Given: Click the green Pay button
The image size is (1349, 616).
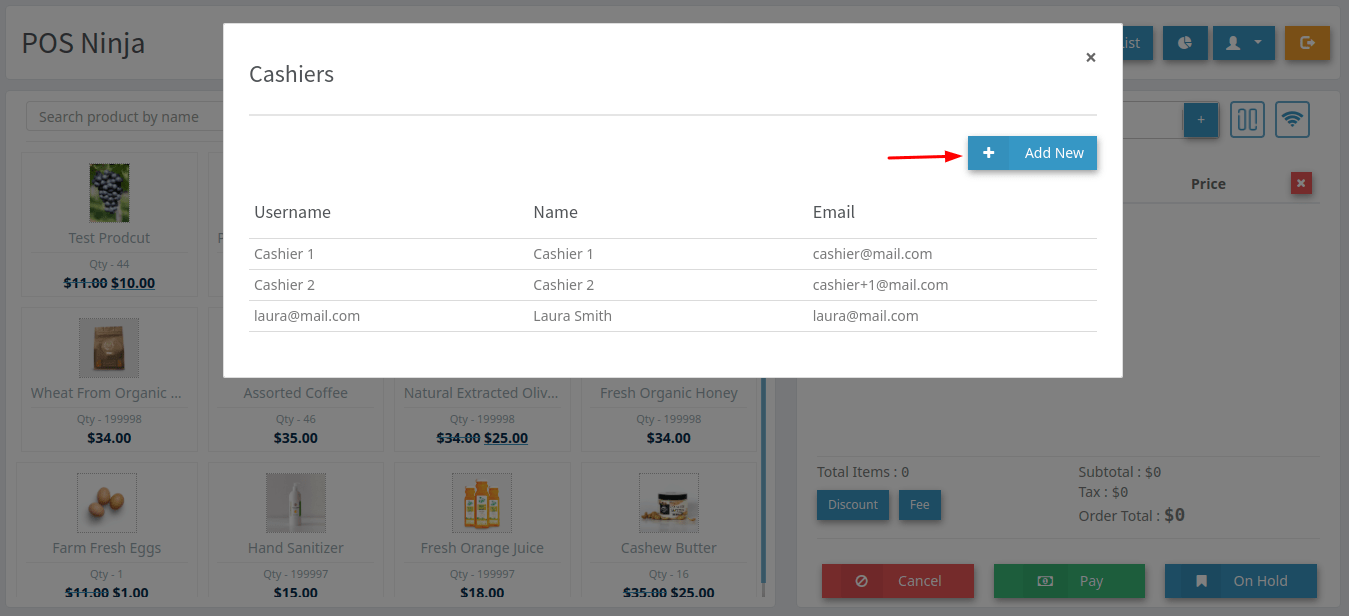Looking at the screenshot, I should pyautogui.click(x=1068, y=581).
